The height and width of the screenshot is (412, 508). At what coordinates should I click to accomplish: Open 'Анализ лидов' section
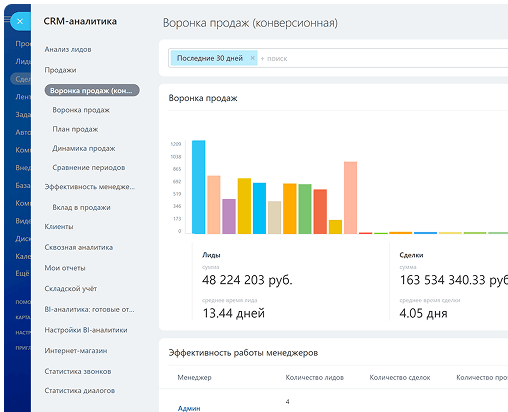point(68,49)
